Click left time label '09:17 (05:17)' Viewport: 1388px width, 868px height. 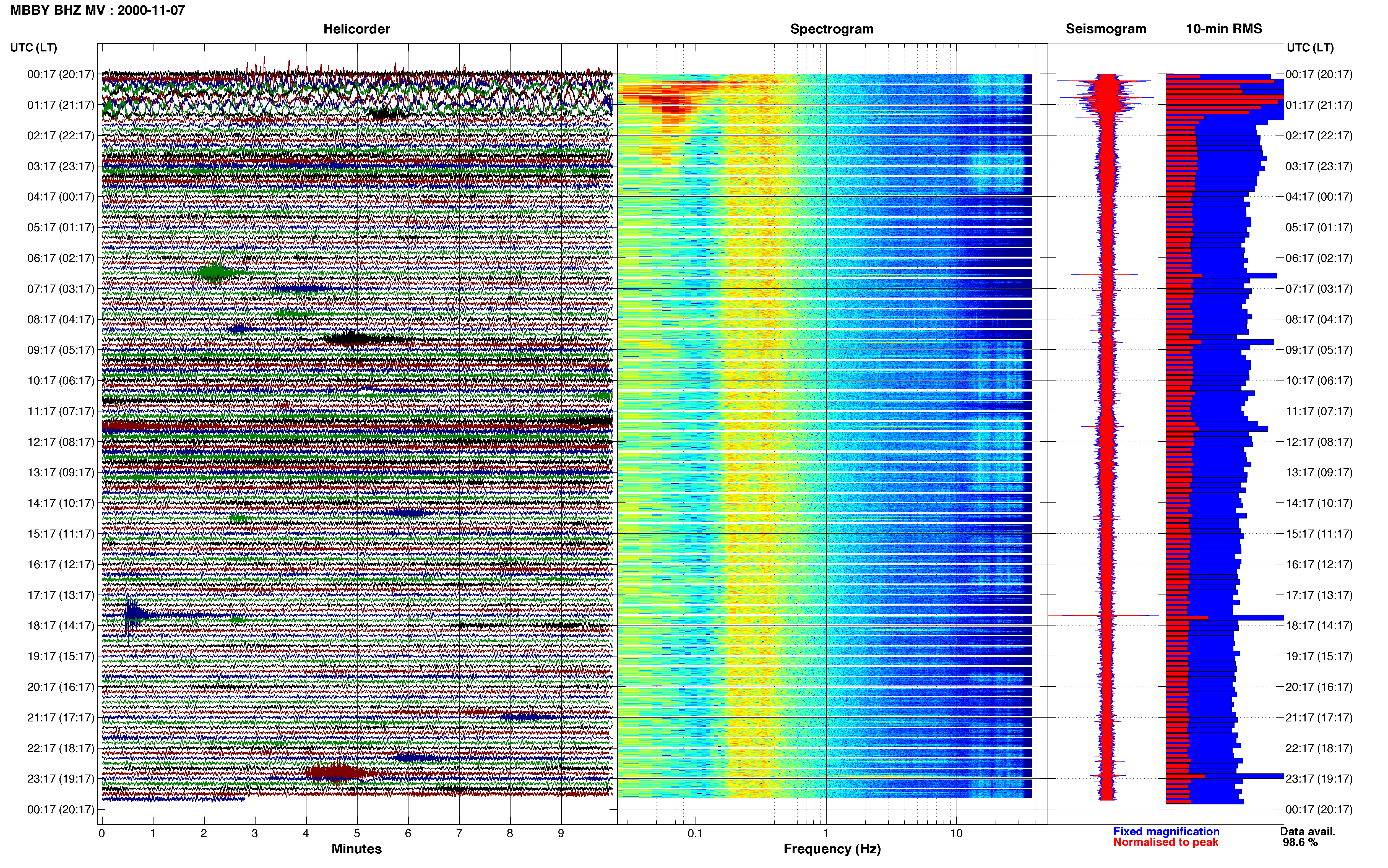(60, 350)
